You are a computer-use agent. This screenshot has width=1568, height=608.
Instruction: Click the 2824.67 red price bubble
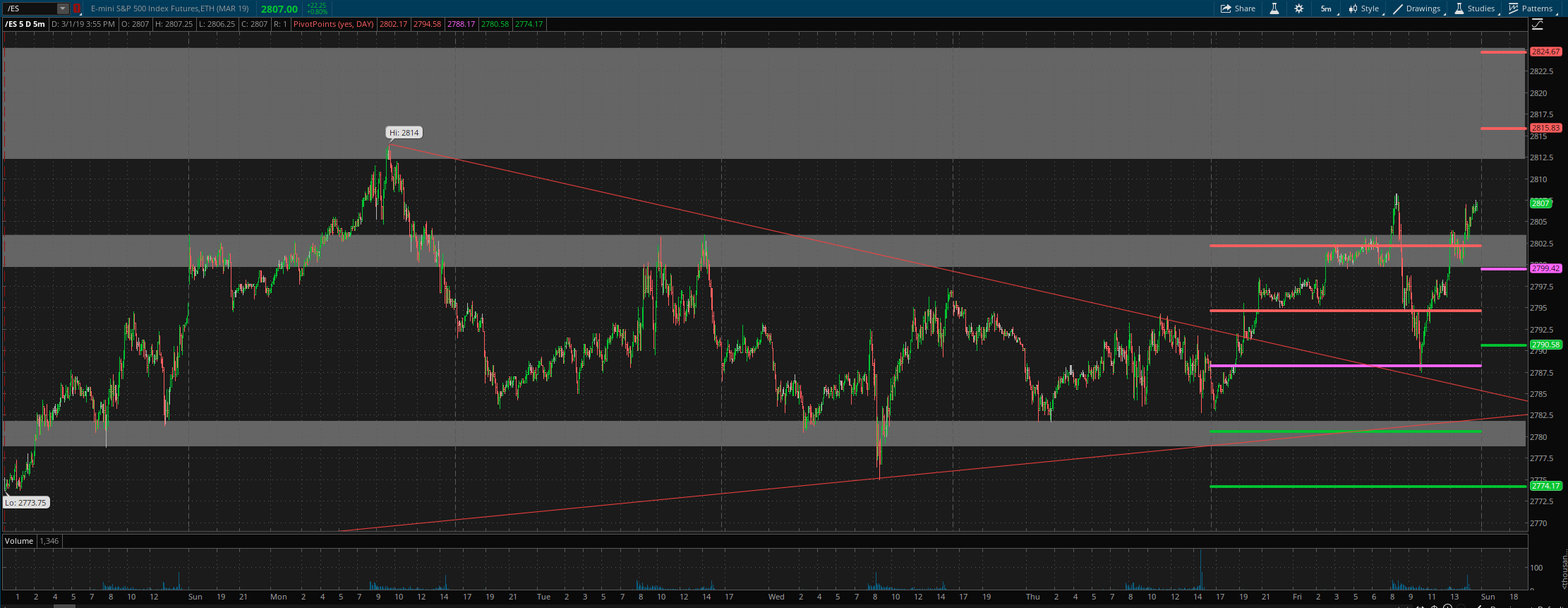tap(1545, 52)
